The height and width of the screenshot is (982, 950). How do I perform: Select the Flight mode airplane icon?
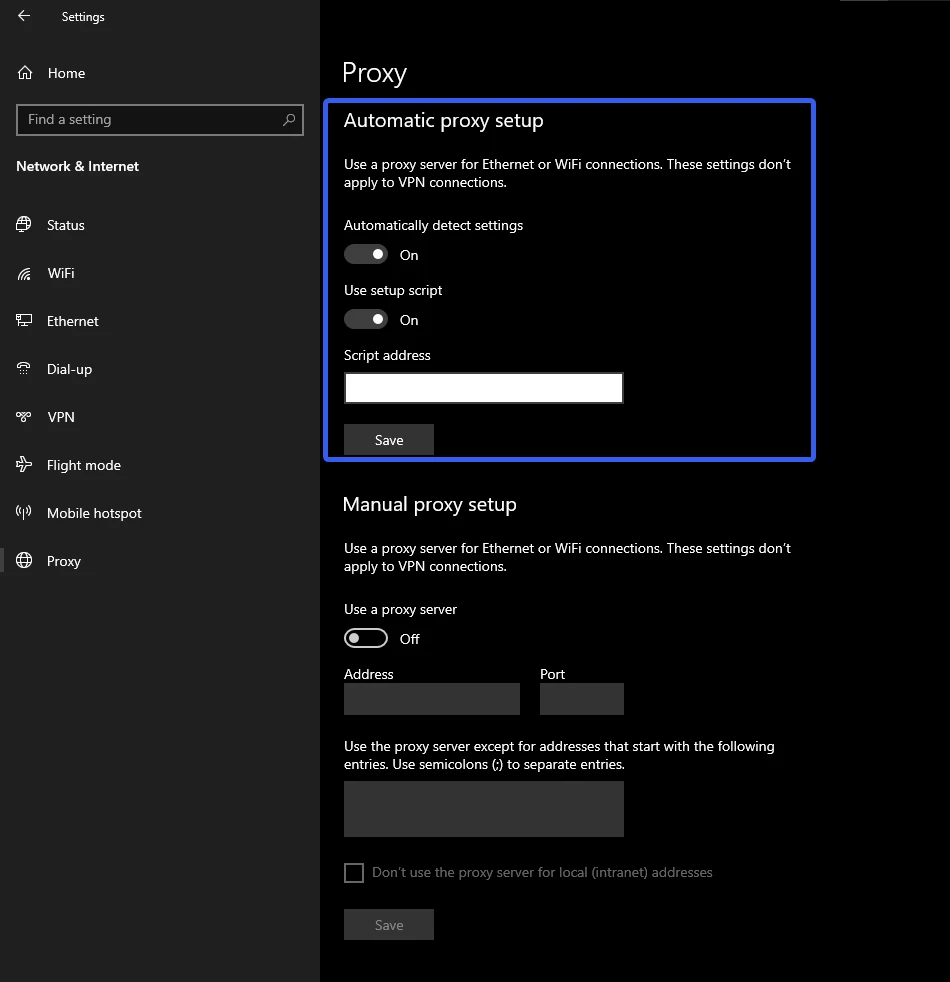[x=25, y=465]
